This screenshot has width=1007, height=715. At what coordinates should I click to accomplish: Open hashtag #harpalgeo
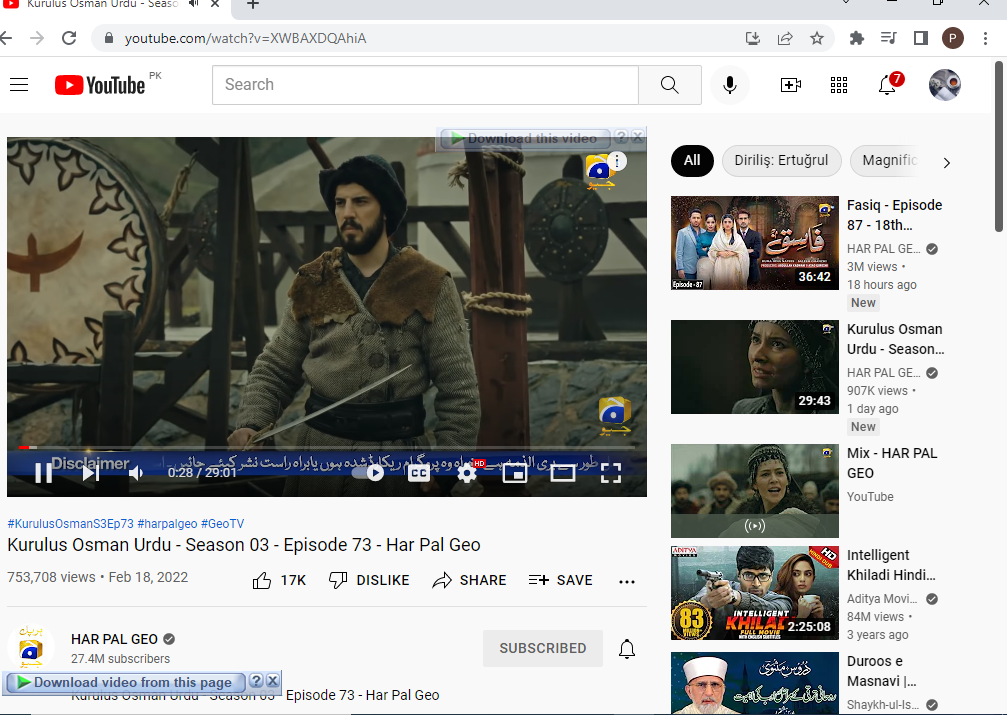click(x=167, y=524)
